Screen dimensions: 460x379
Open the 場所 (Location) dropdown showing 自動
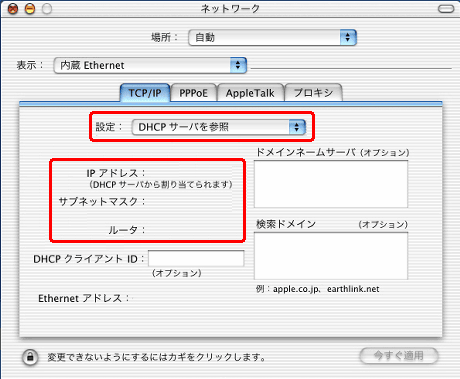[272, 37]
